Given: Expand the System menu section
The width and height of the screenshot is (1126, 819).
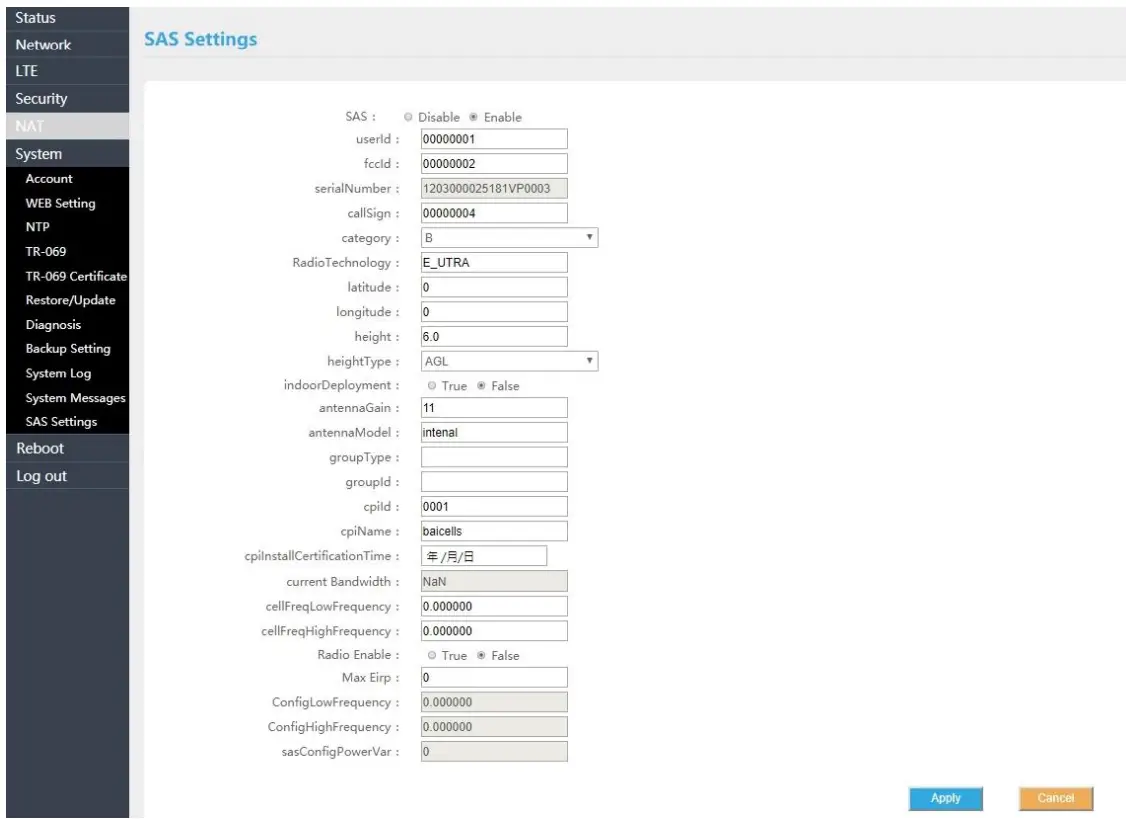Looking at the screenshot, I should (x=40, y=154).
